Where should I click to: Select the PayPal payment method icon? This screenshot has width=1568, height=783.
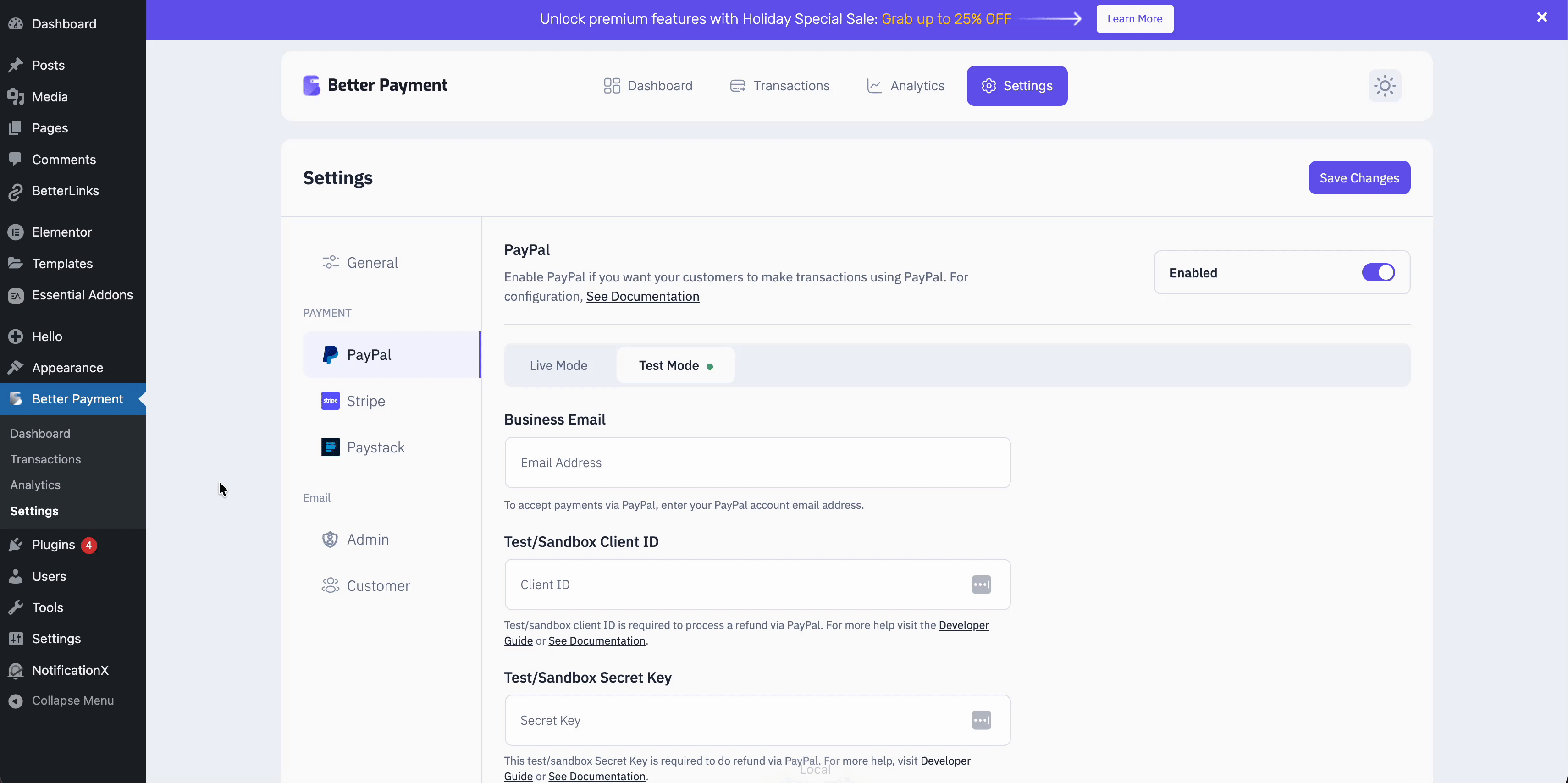pyautogui.click(x=331, y=354)
